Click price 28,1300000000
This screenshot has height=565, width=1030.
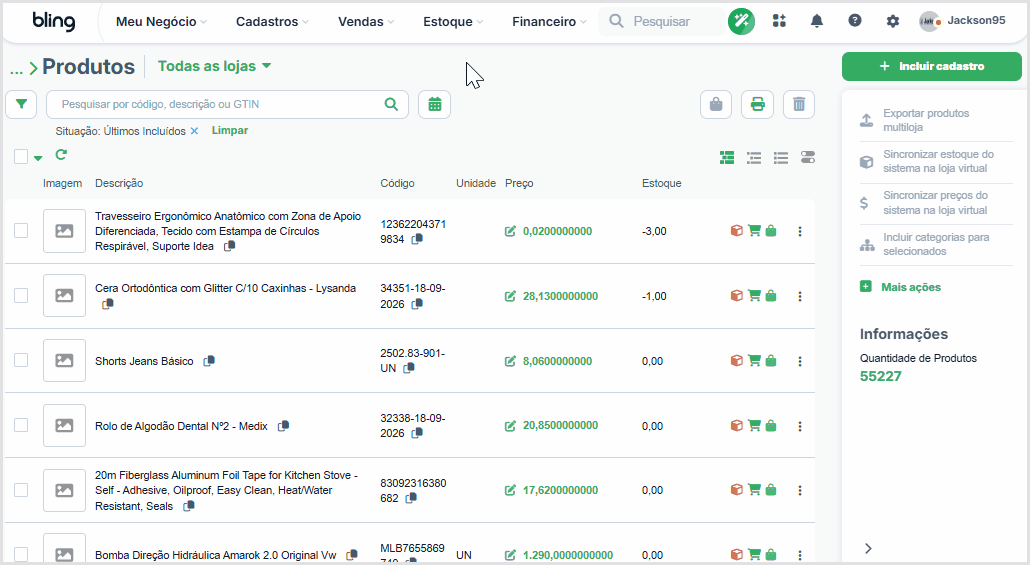pyautogui.click(x=560, y=296)
